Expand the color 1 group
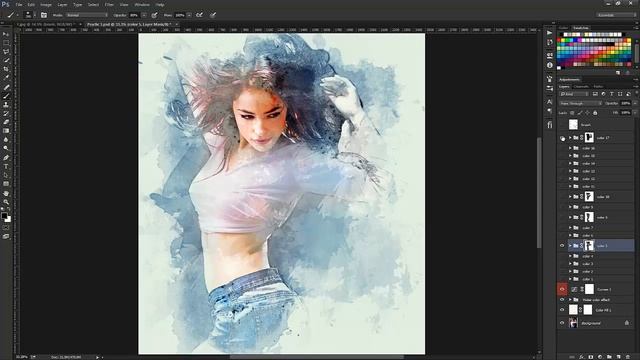Screen dimensions: 640x360 570,279
